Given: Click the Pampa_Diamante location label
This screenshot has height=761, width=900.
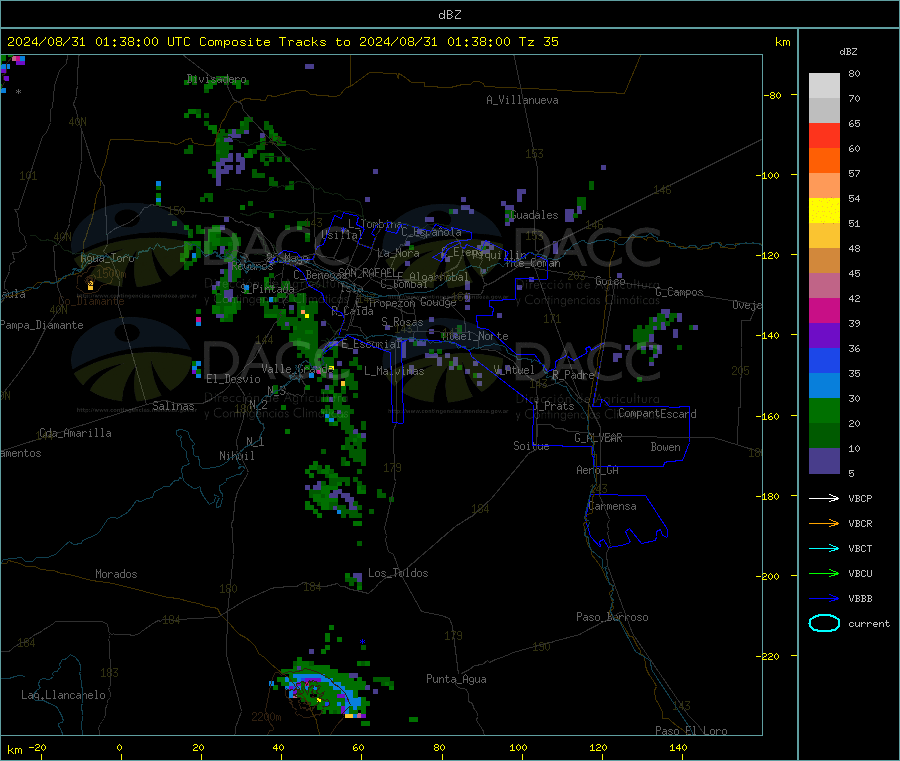Looking at the screenshot, I should point(42,325).
